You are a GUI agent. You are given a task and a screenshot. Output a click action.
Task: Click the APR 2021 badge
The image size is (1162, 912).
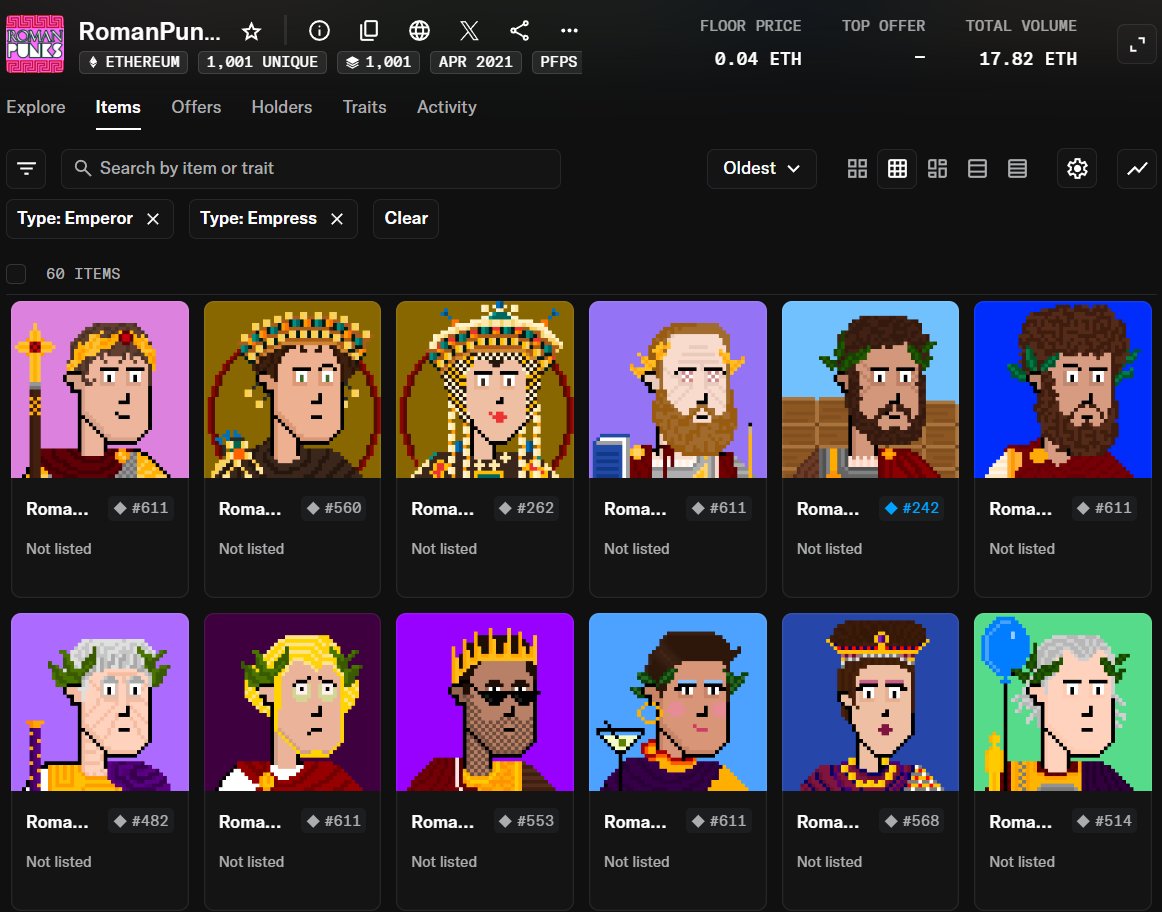point(476,62)
